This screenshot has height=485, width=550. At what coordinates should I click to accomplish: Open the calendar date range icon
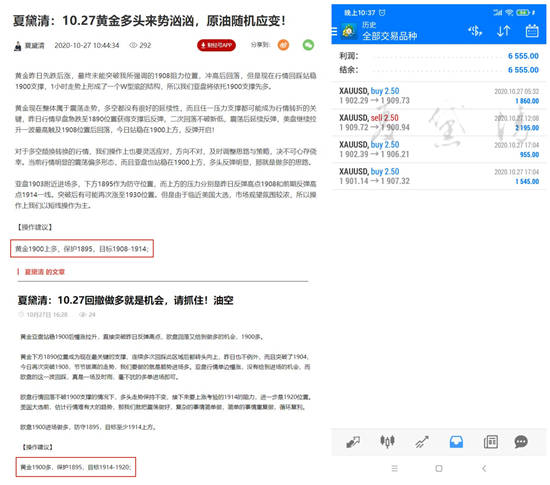(532, 31)
